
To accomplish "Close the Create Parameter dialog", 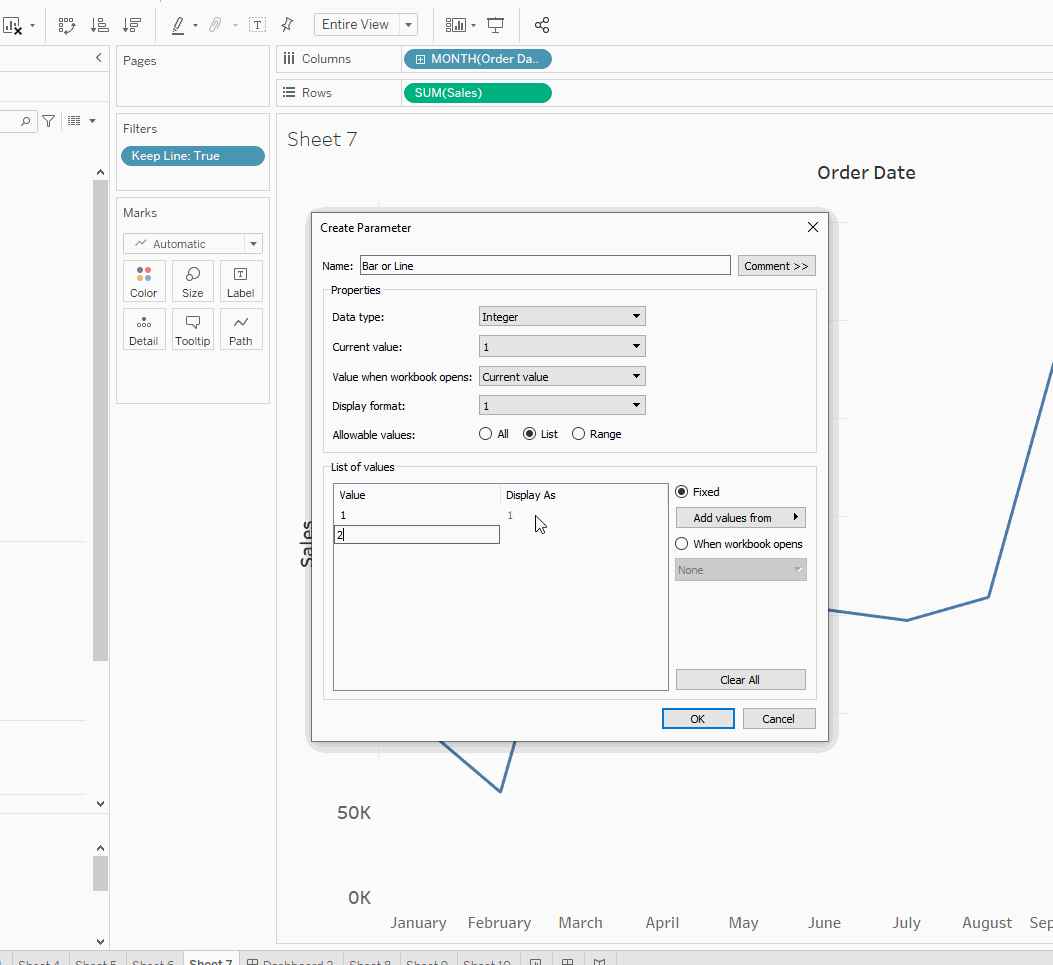I will tap(813, 227).
